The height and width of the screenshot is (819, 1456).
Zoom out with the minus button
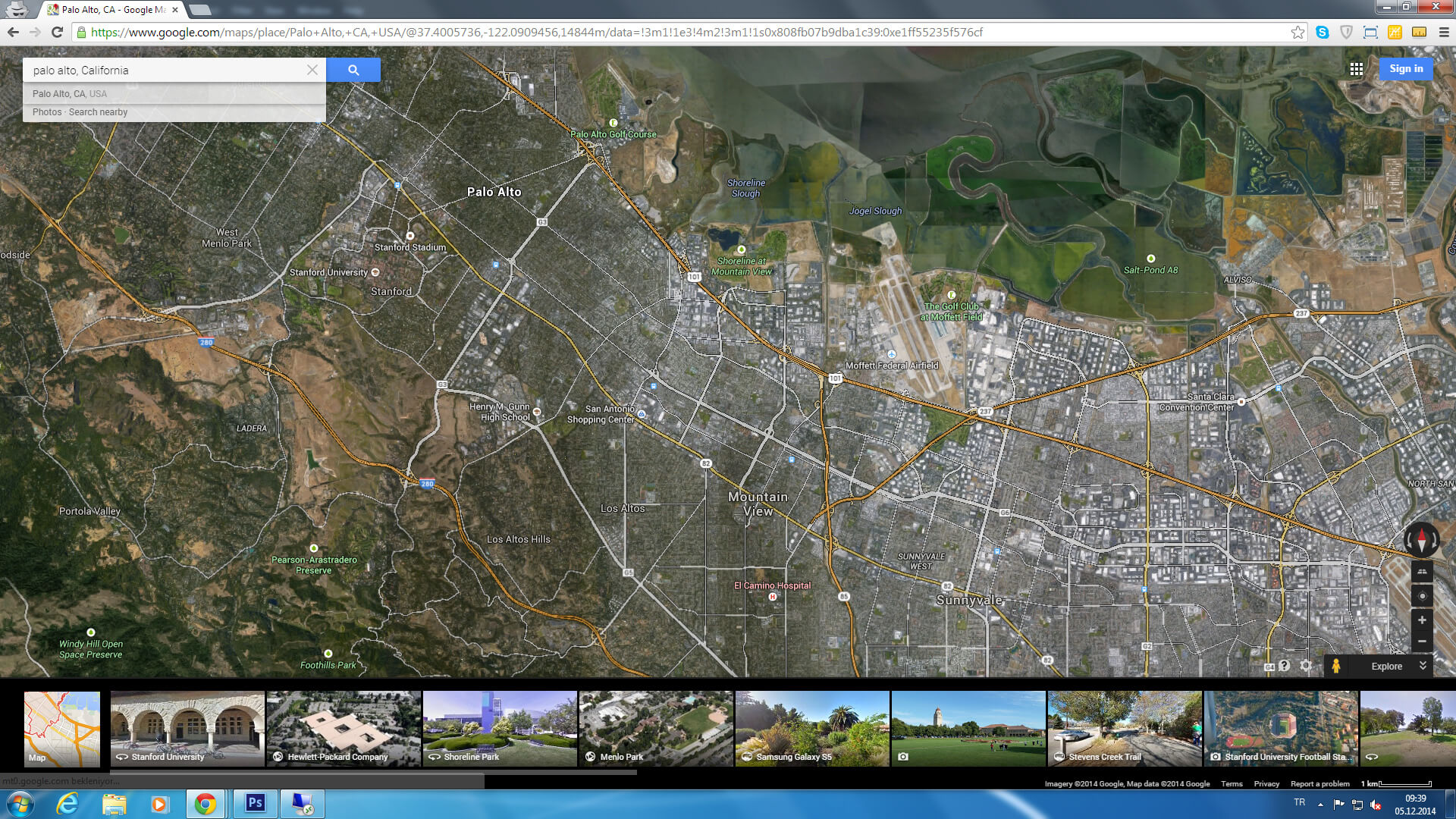tap(1422, 642)
